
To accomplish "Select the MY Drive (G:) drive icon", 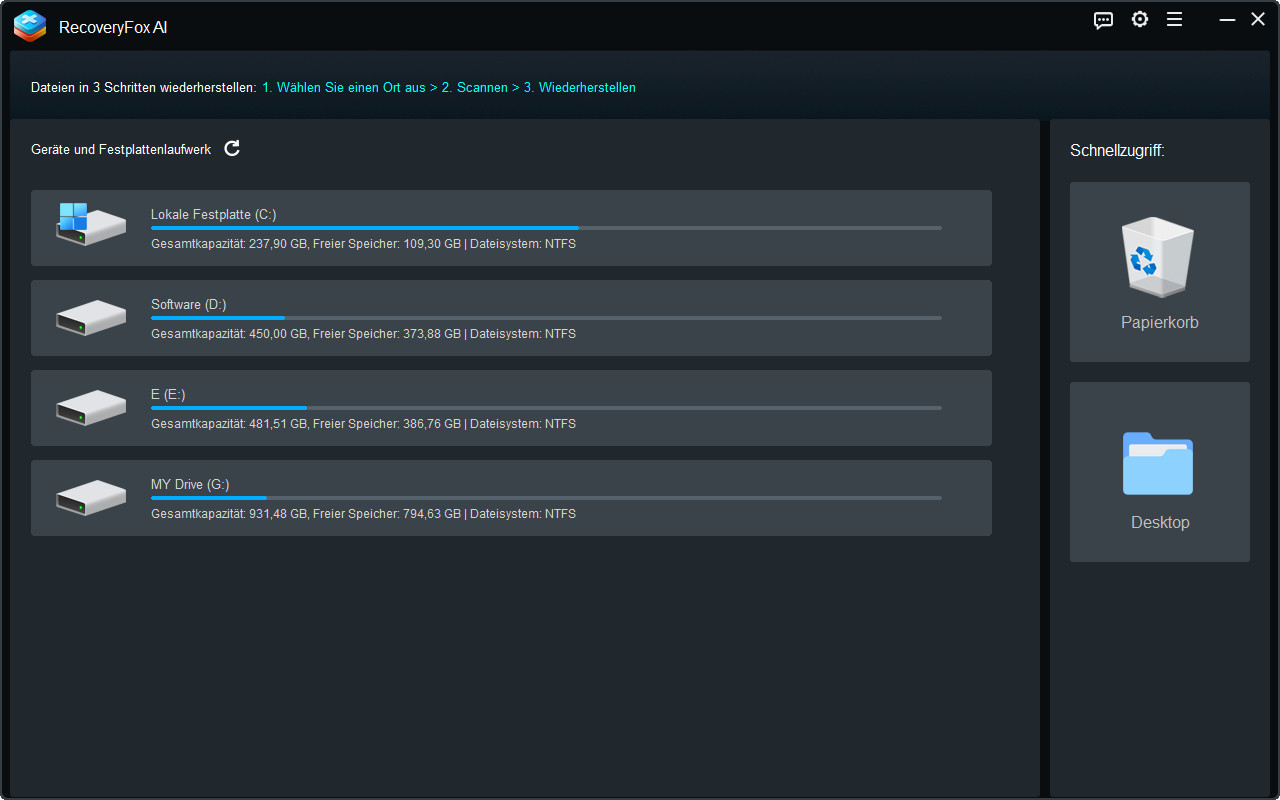I will tap(91, 498).
